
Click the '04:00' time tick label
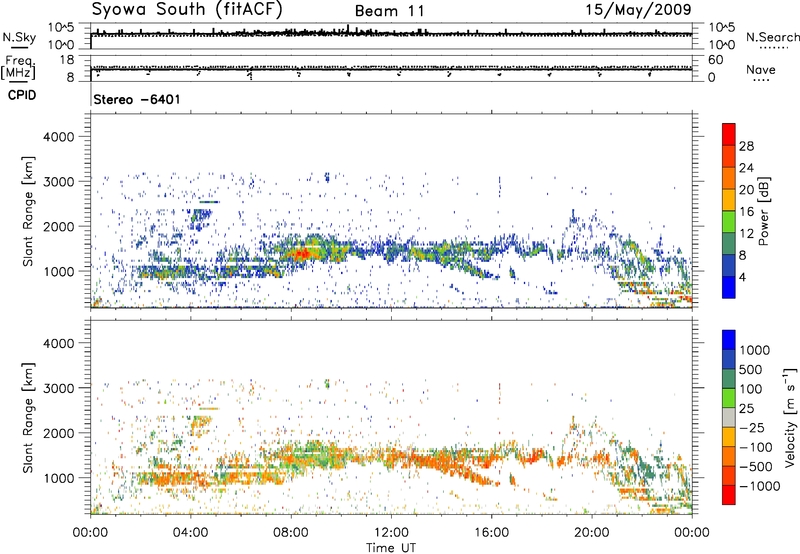click(190, 533)
